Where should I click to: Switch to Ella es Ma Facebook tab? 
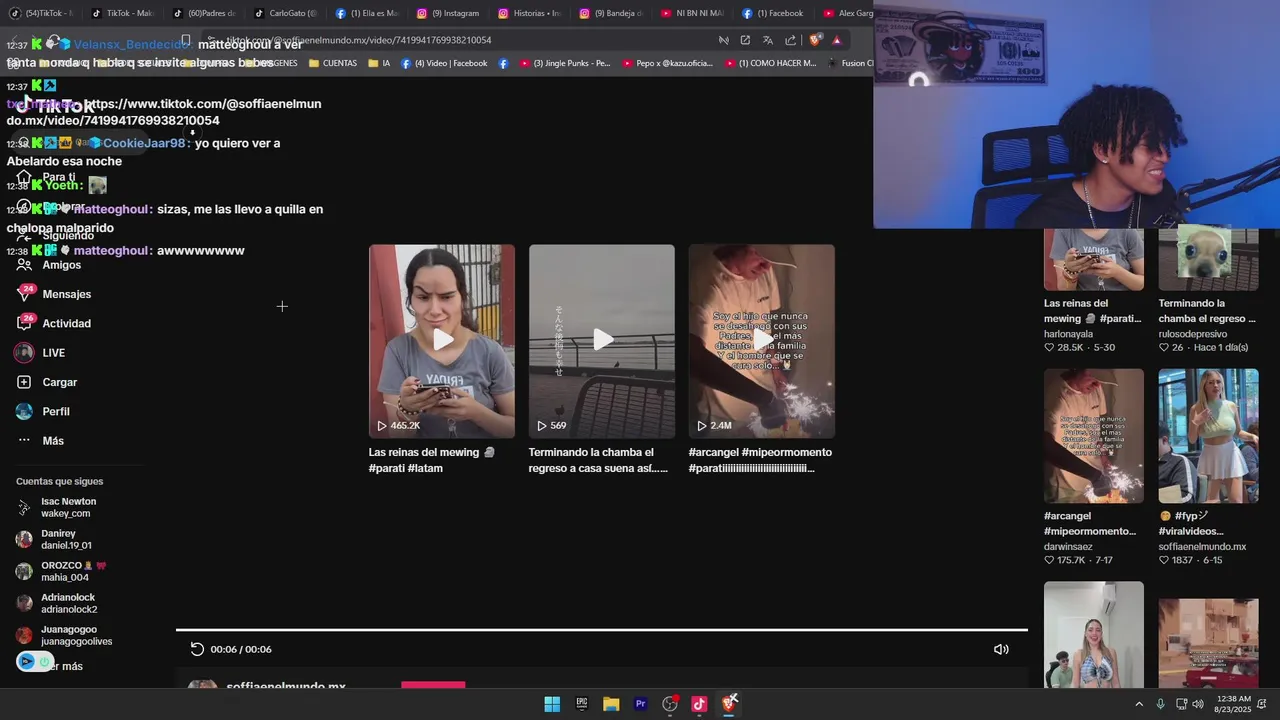(x=368, y=13)
